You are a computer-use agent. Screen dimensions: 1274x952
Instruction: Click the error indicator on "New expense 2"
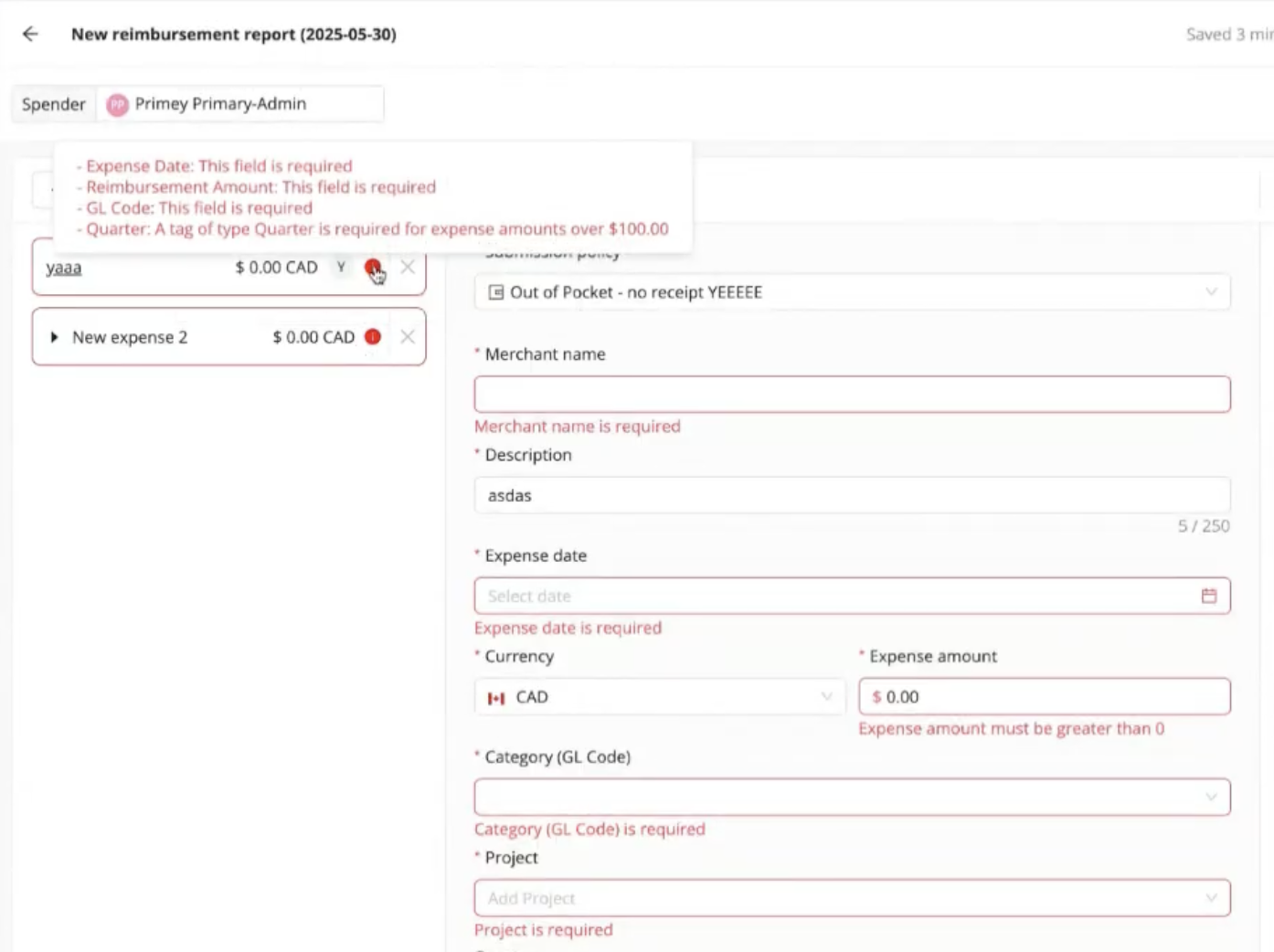coord(372,336)
